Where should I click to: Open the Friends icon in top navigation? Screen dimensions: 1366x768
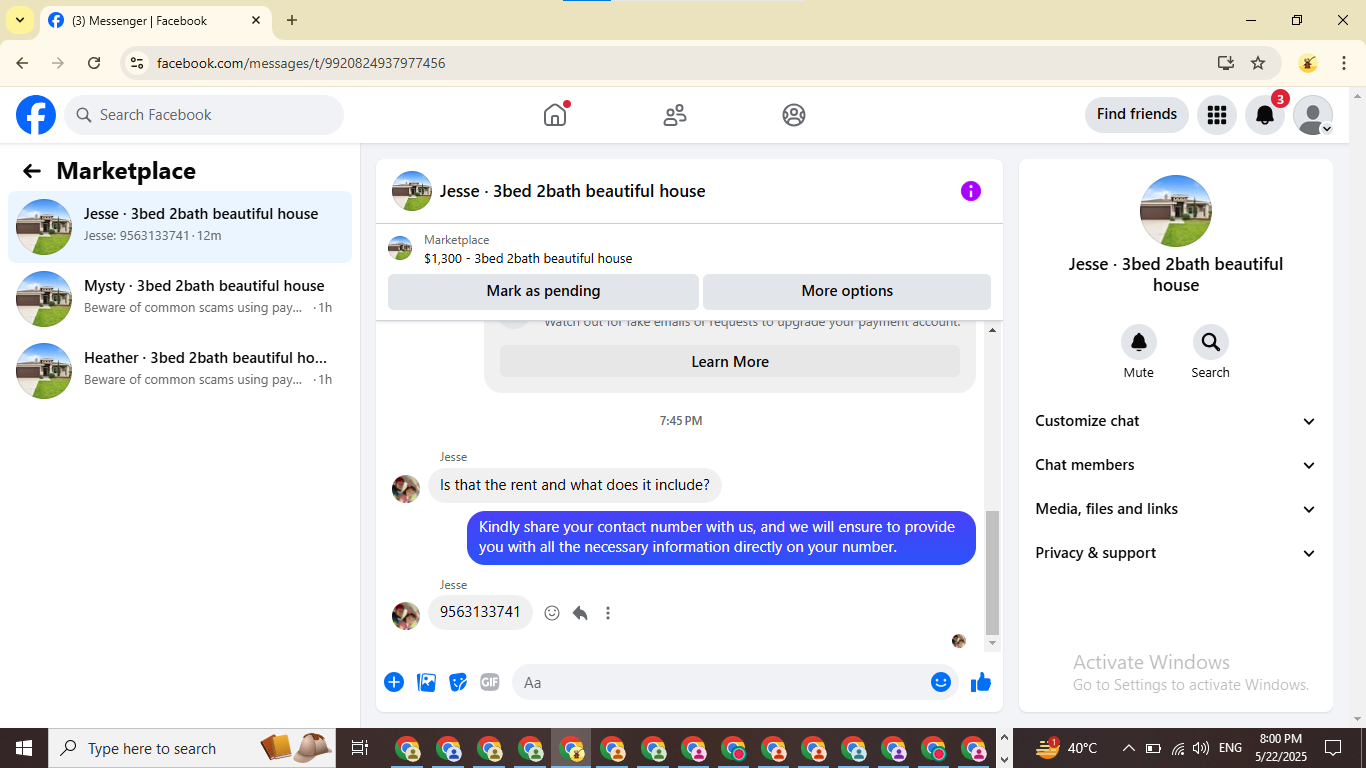click(675, 115)
